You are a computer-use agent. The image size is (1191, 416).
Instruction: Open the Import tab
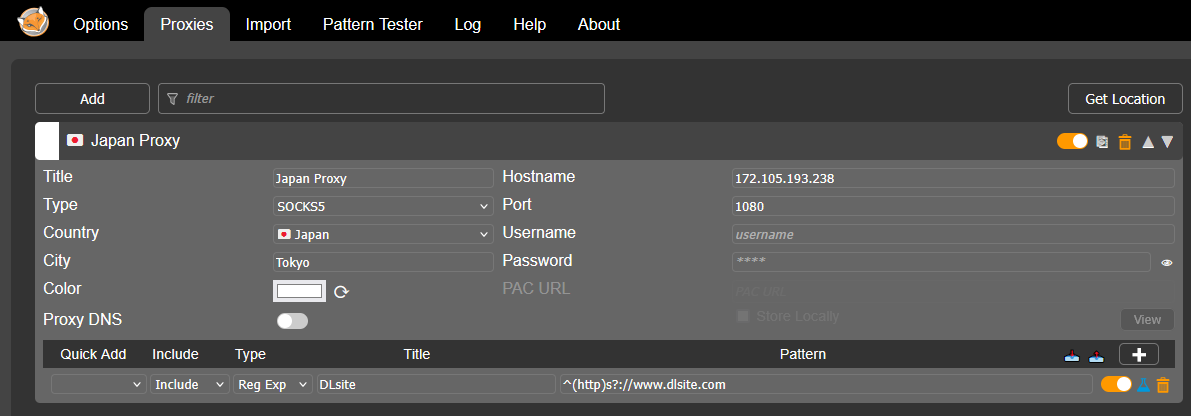pyautogui.click(x=268, y=24)
